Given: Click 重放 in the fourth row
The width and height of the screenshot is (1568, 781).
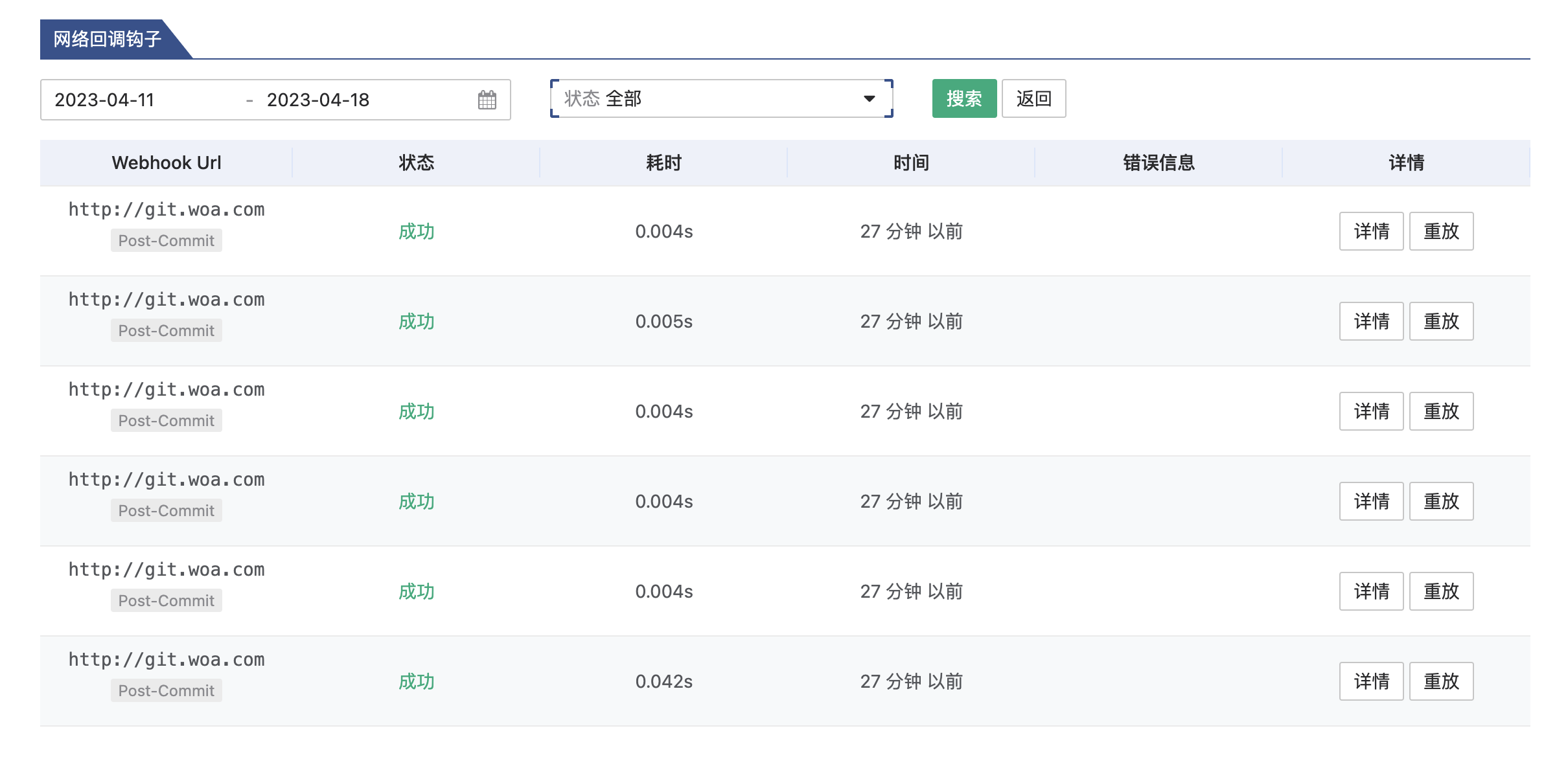Looking at the screenshot, I should [1440, 501].
